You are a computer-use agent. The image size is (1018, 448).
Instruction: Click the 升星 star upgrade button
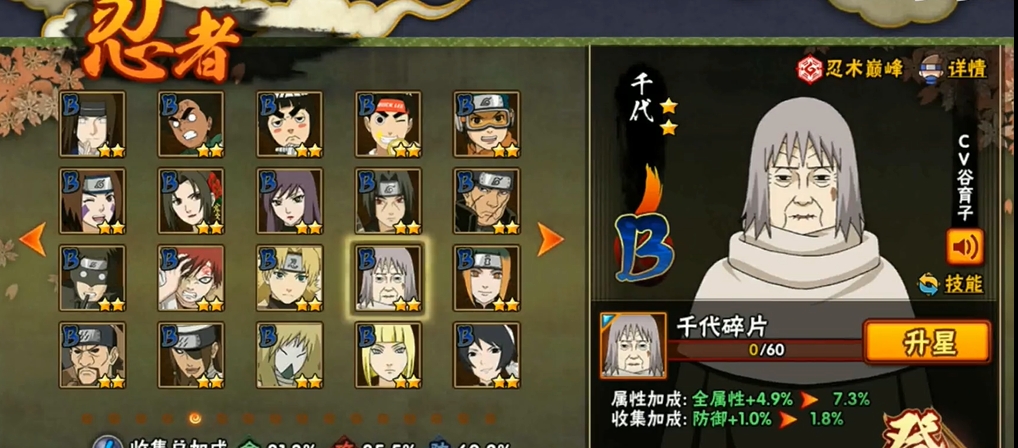pos(927,343)
